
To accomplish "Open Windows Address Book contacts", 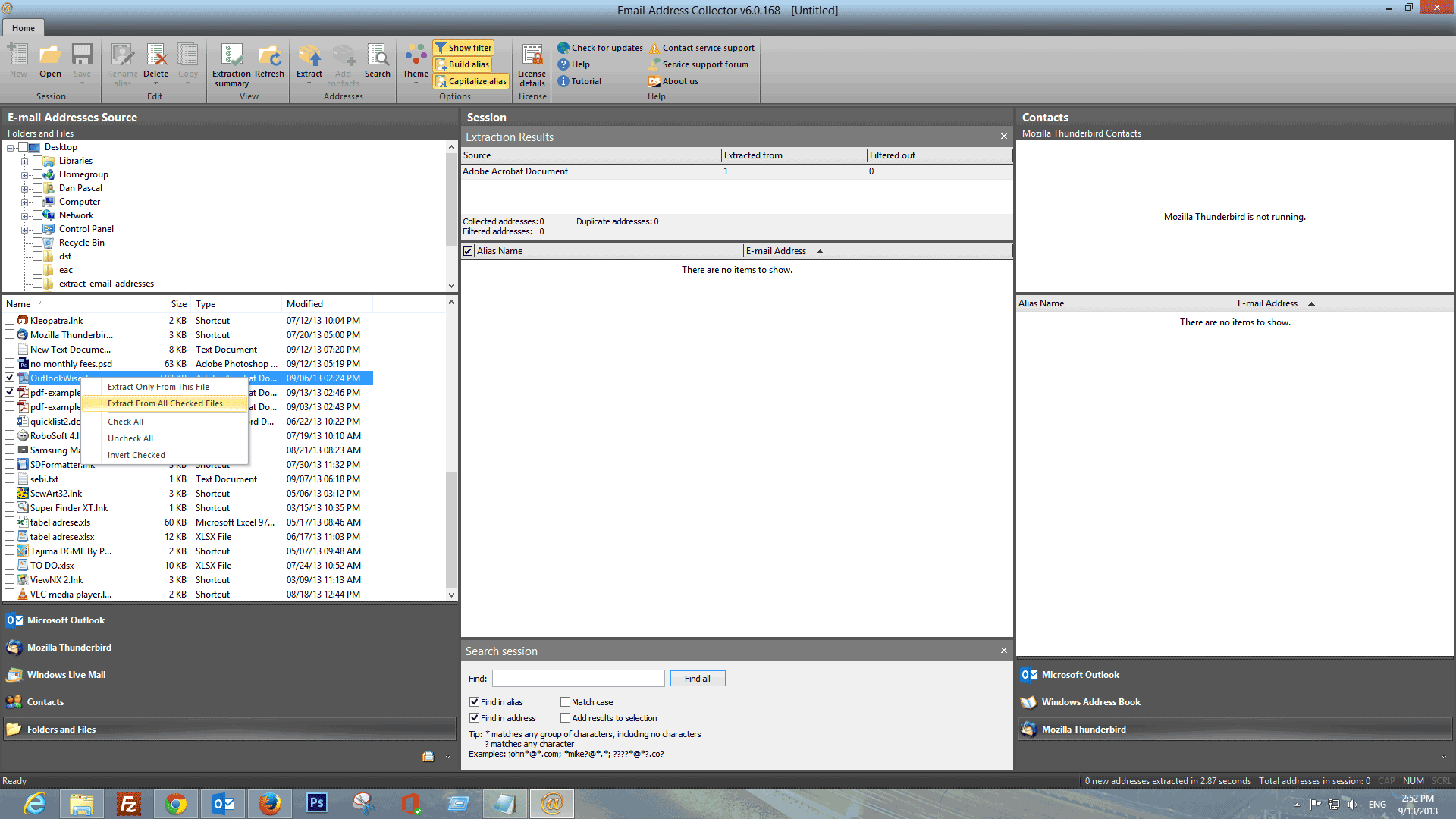I will pos(1235,702).
